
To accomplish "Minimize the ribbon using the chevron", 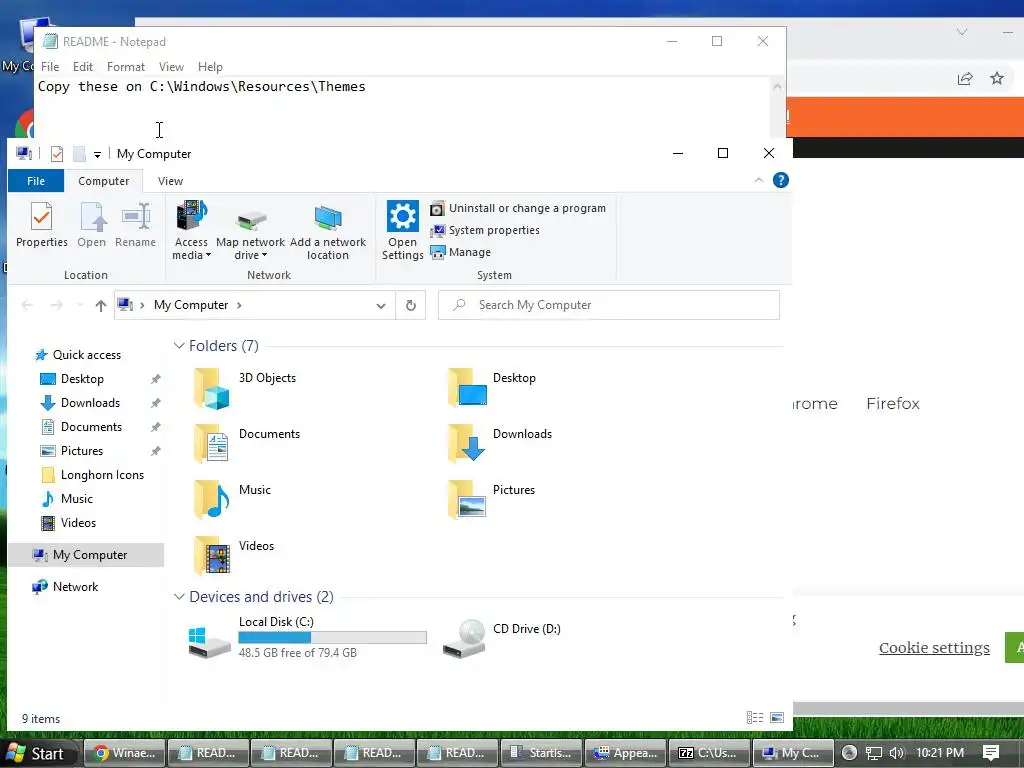I will [759, 180].
